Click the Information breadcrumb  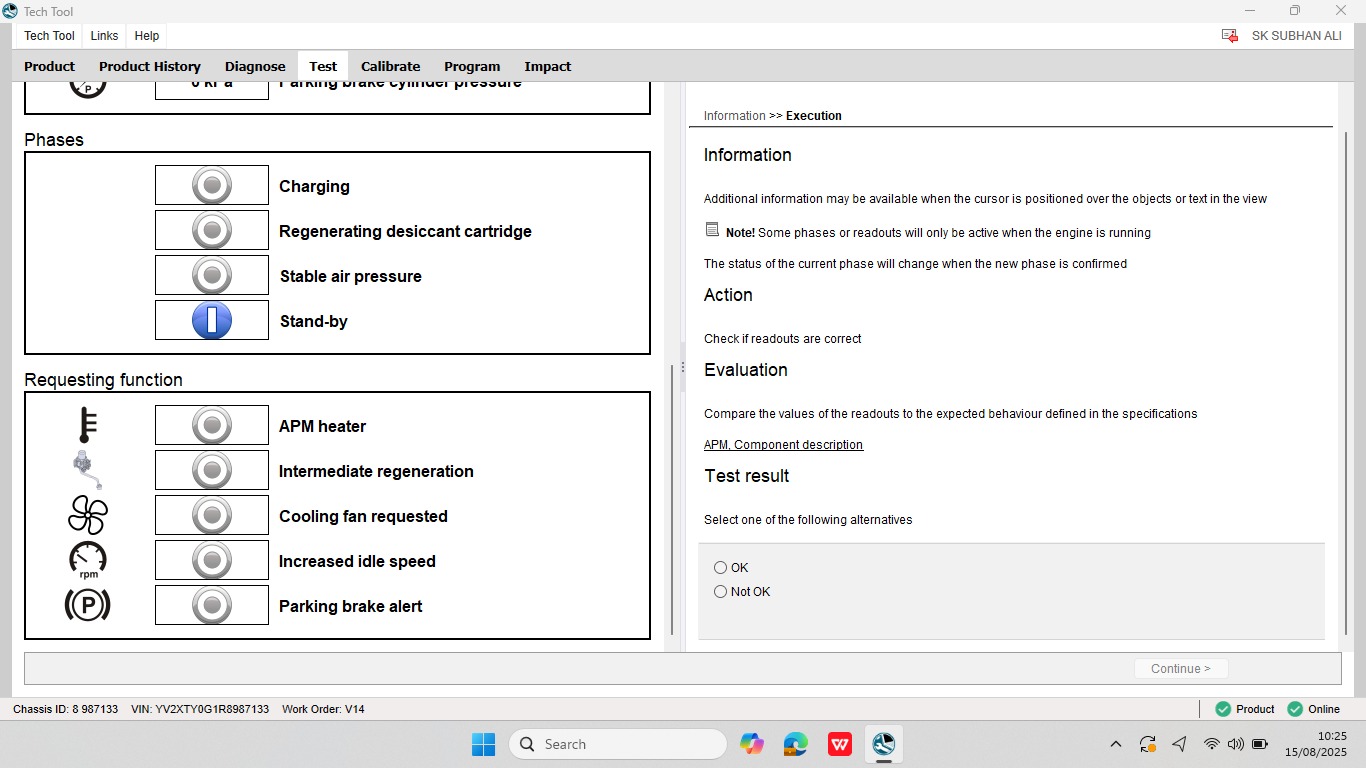pos(734,116)
